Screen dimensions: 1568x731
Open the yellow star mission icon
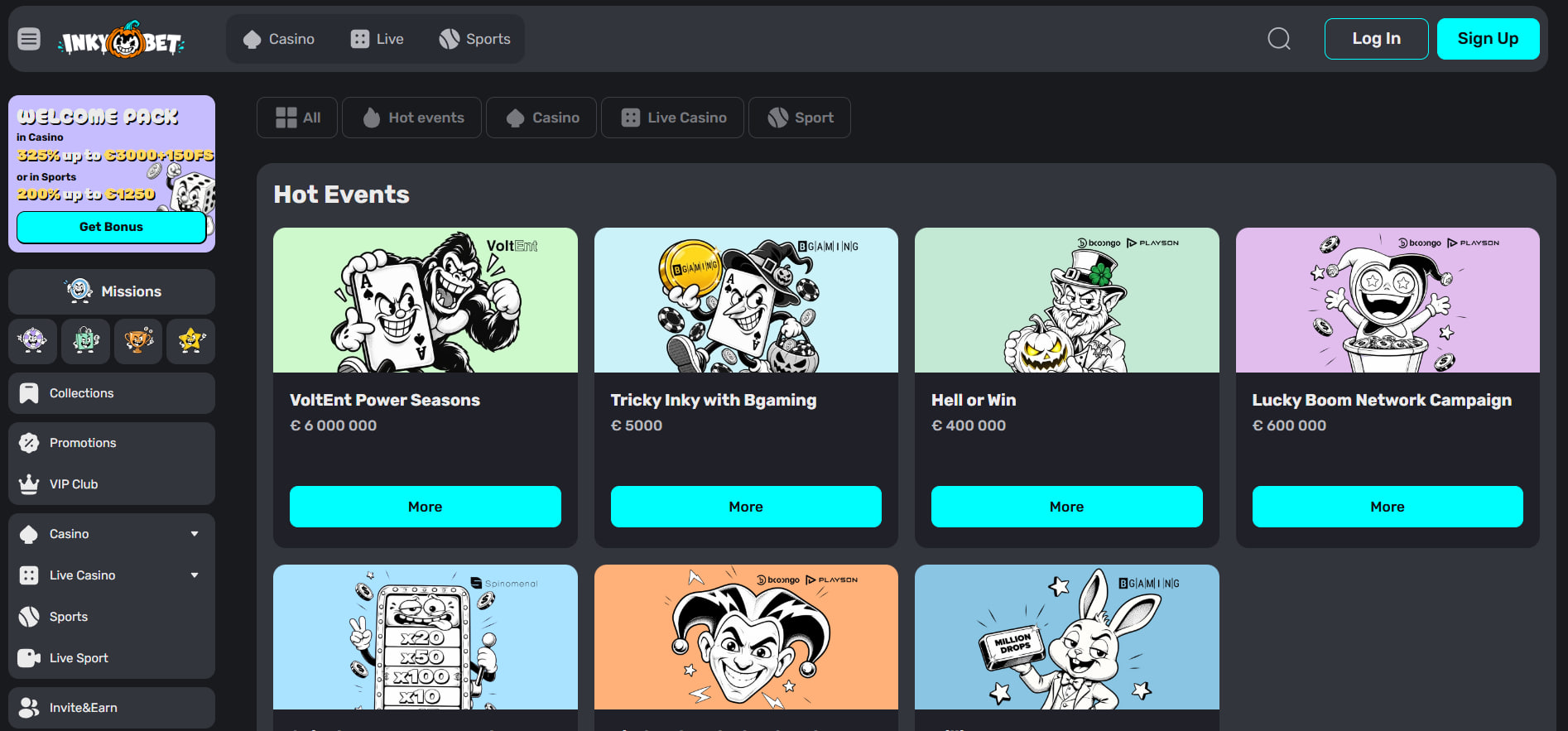(x=191, y=340)
